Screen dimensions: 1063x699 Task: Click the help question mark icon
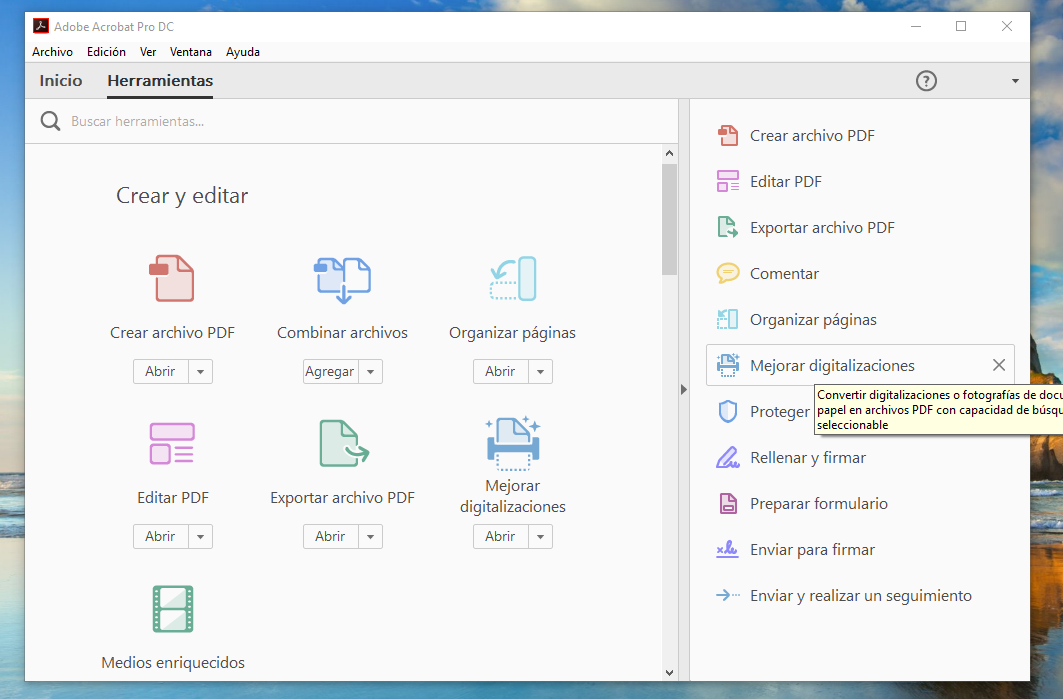pos(926,81)
